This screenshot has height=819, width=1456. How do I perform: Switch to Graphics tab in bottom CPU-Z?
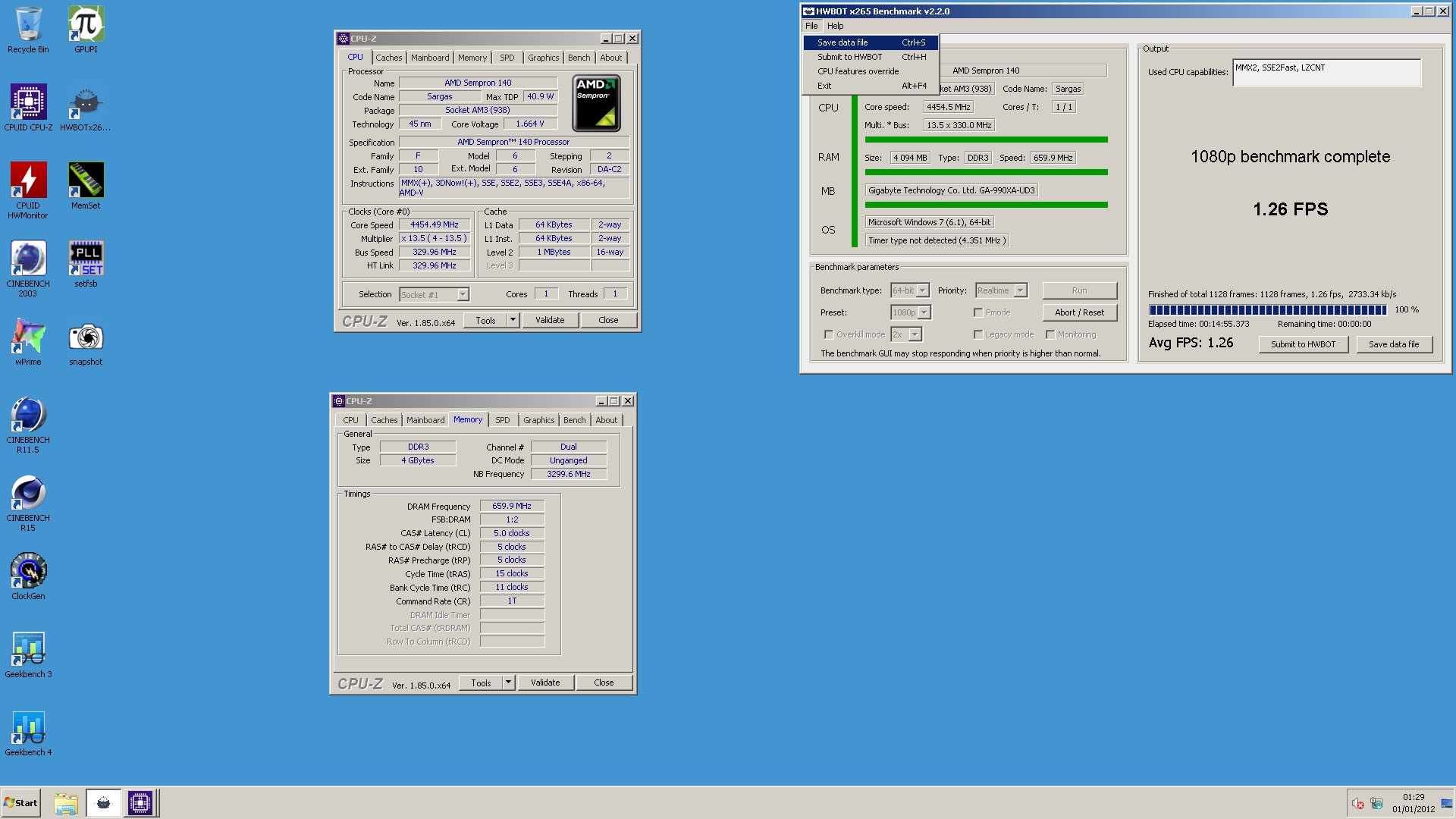[x=539, y=420]
